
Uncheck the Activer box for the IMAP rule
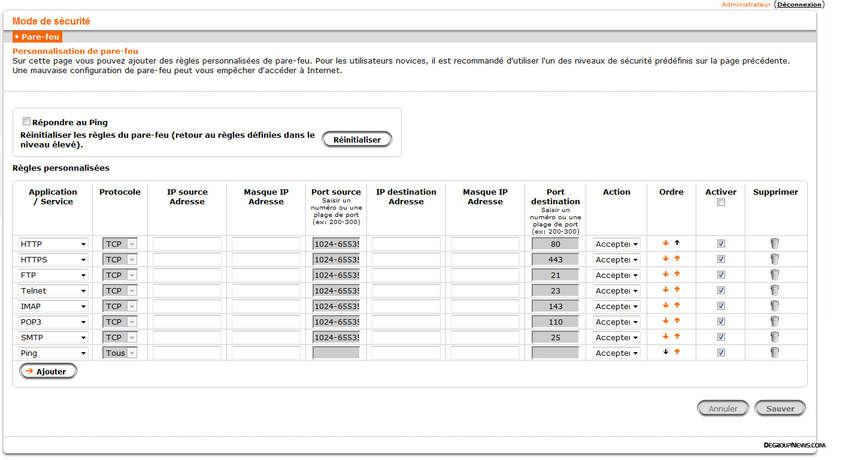[x=721, y=306]
